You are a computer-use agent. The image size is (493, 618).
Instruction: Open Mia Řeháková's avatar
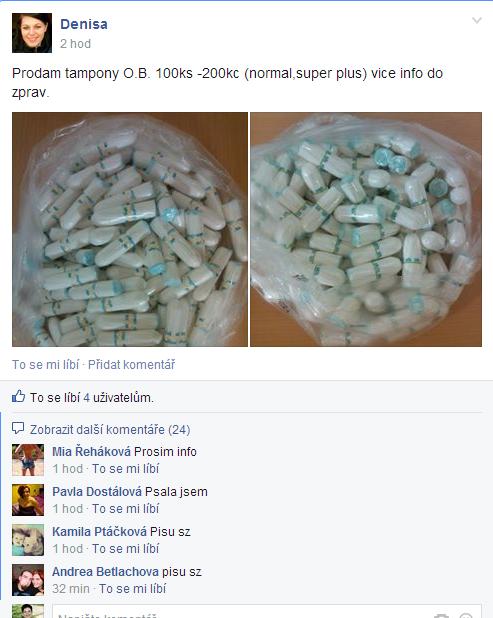click(28, 460)
